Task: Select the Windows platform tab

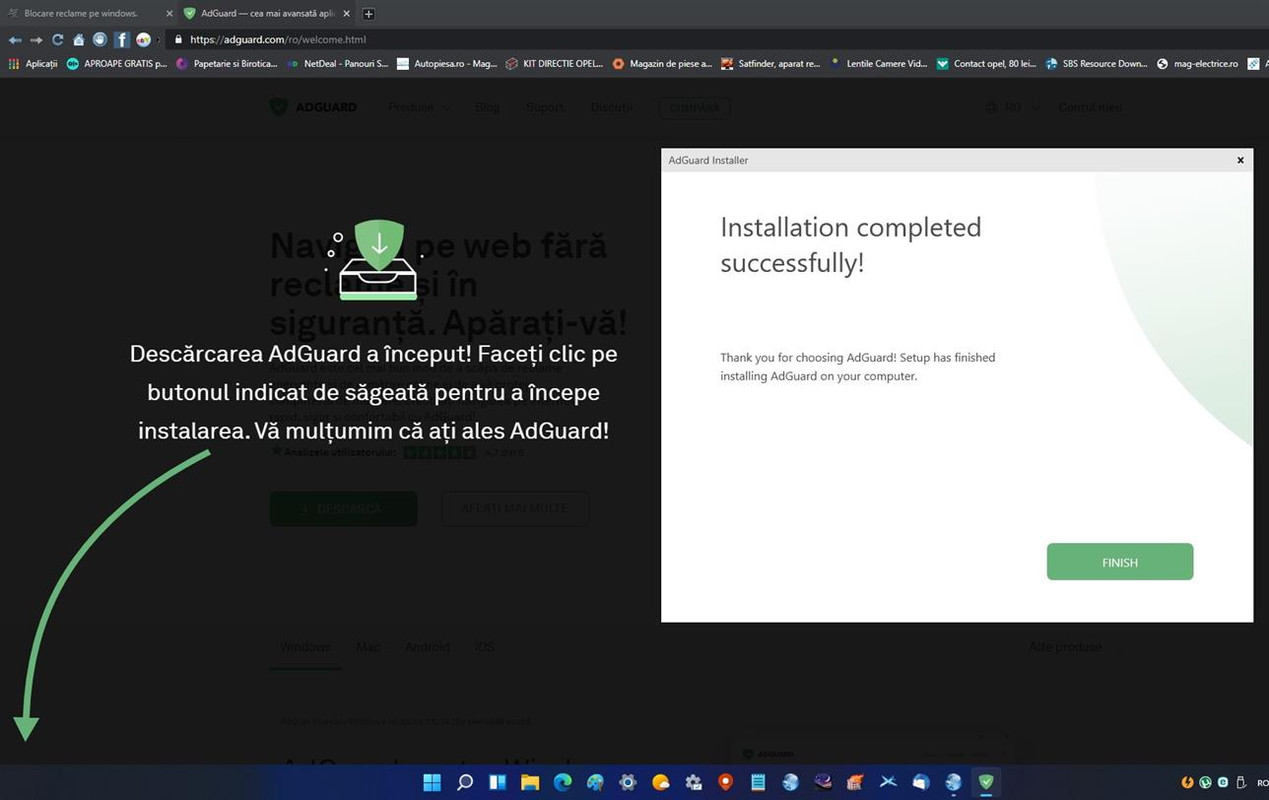Action: [305, 647]
